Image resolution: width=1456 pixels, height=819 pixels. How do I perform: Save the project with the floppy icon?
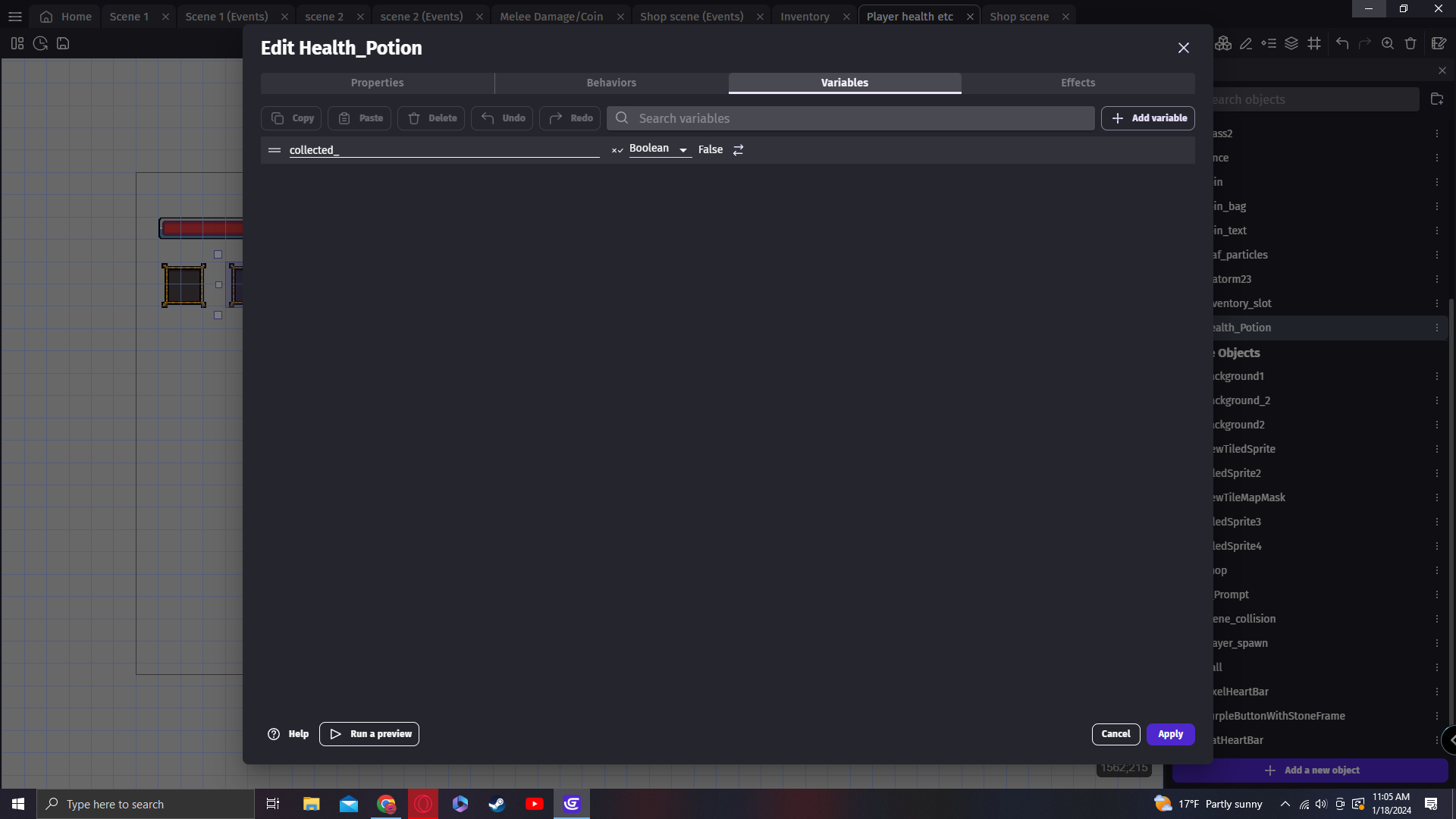[63, 44]
